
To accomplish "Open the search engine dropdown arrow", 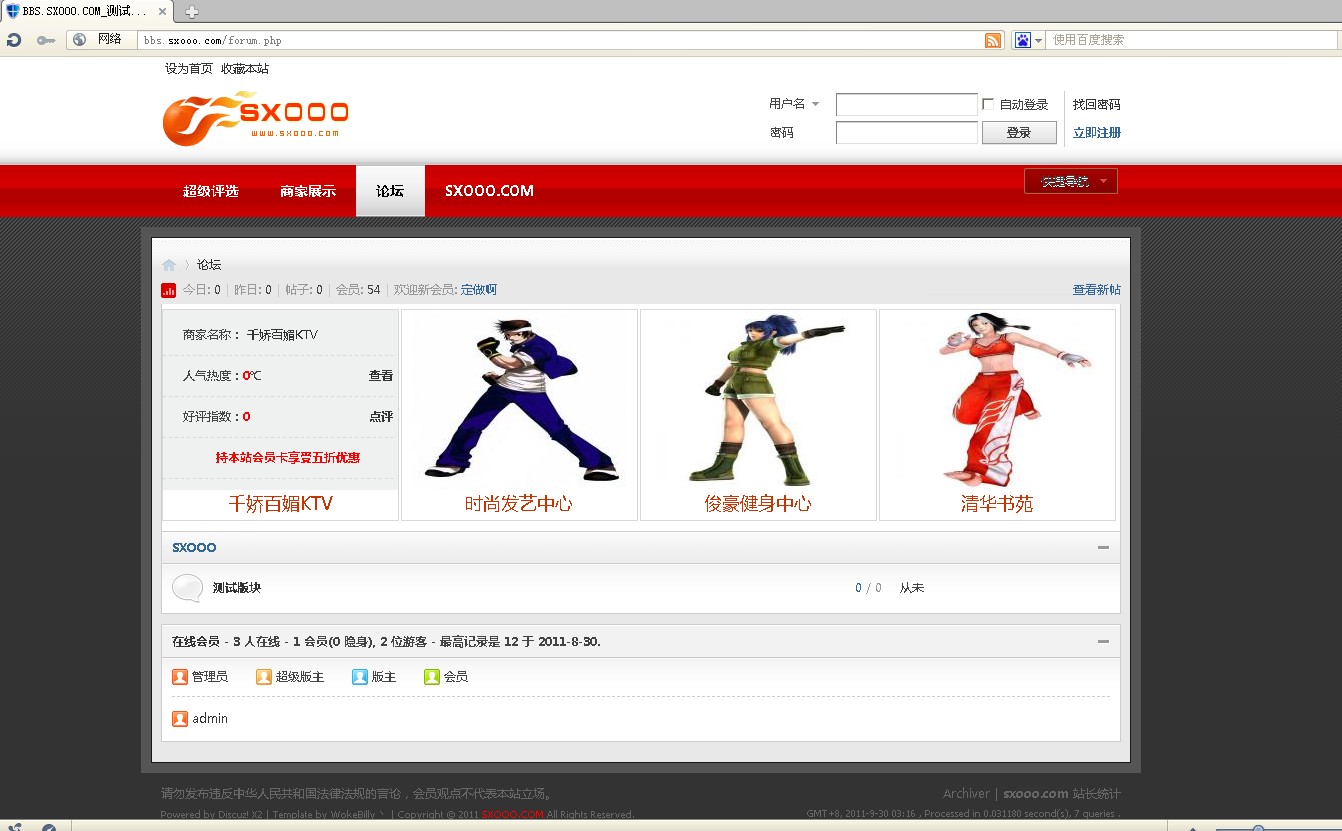I will coord(1039,41).
